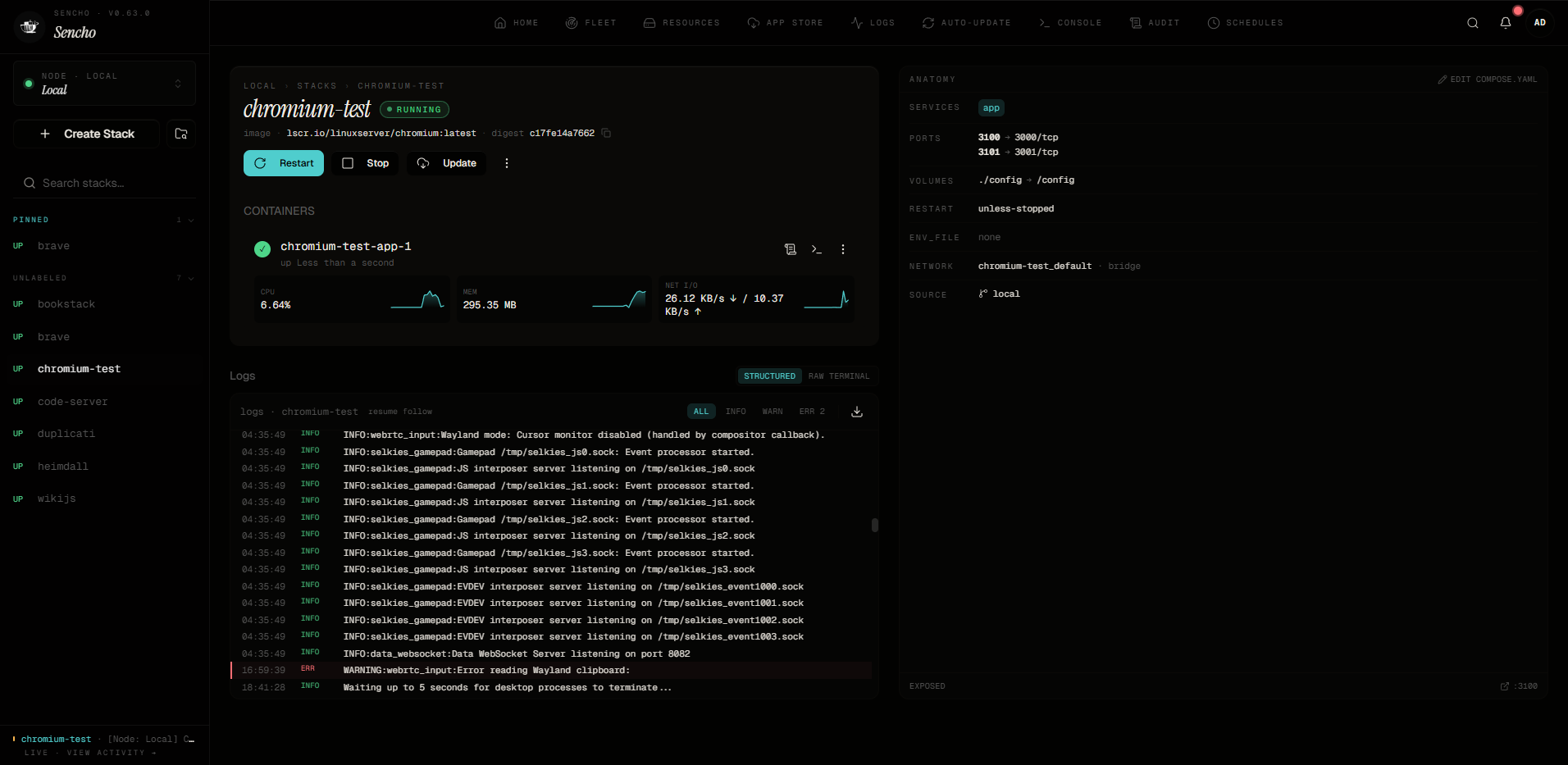The width and height of the screenshot is (1568, 765).
Task: Open the import stack folder icon
Action: coord(181,134)
